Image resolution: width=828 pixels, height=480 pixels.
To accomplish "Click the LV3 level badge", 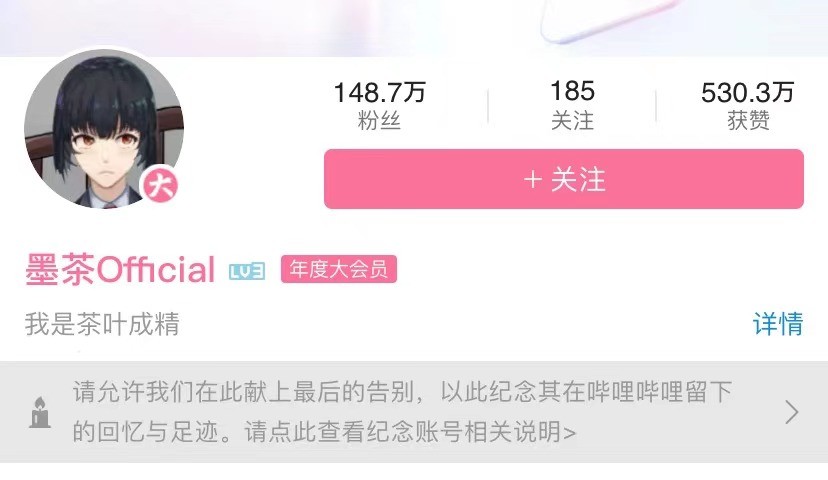I will click(247, 271).
